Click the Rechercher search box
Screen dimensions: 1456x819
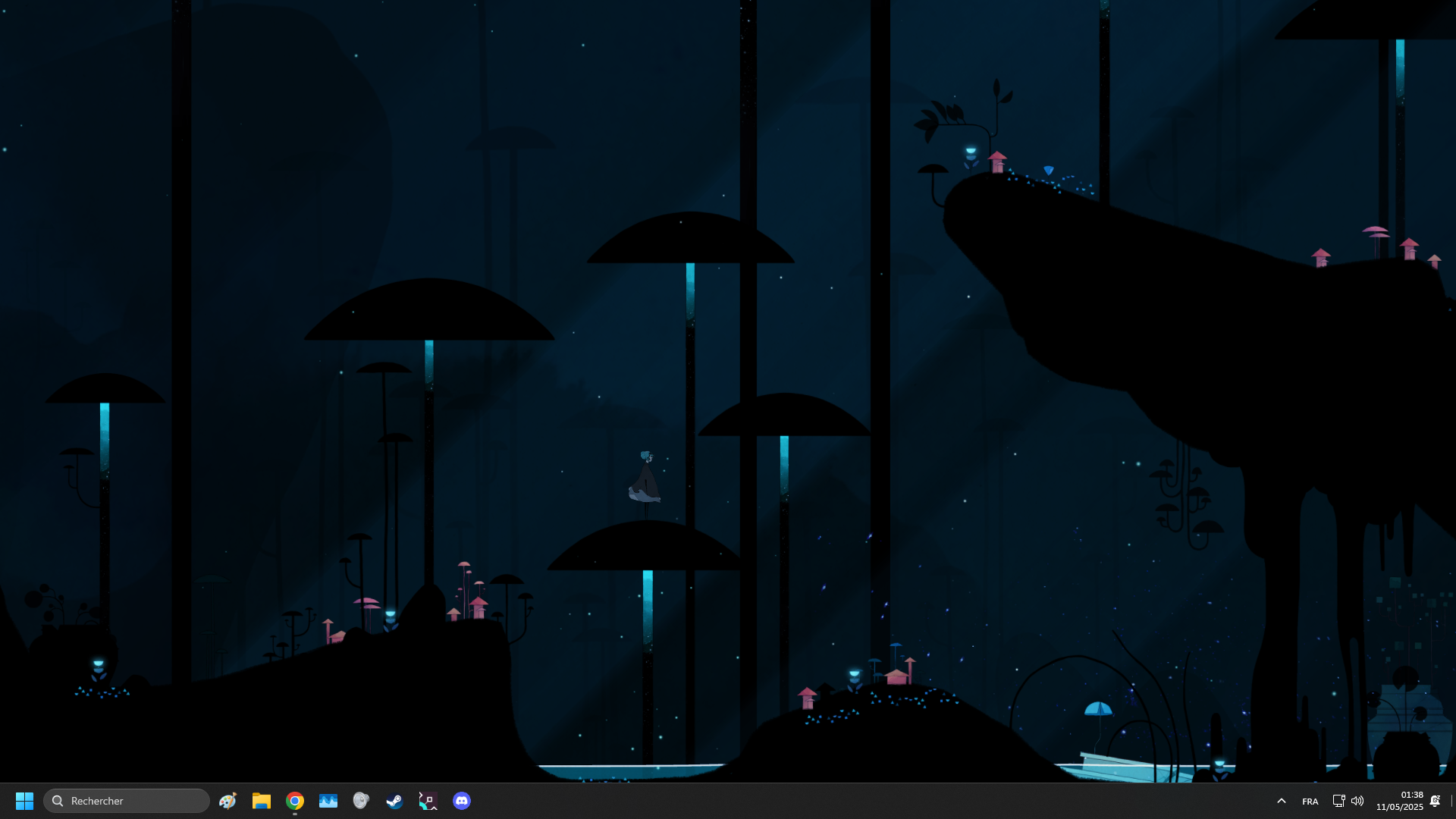(x=127, y=801)
